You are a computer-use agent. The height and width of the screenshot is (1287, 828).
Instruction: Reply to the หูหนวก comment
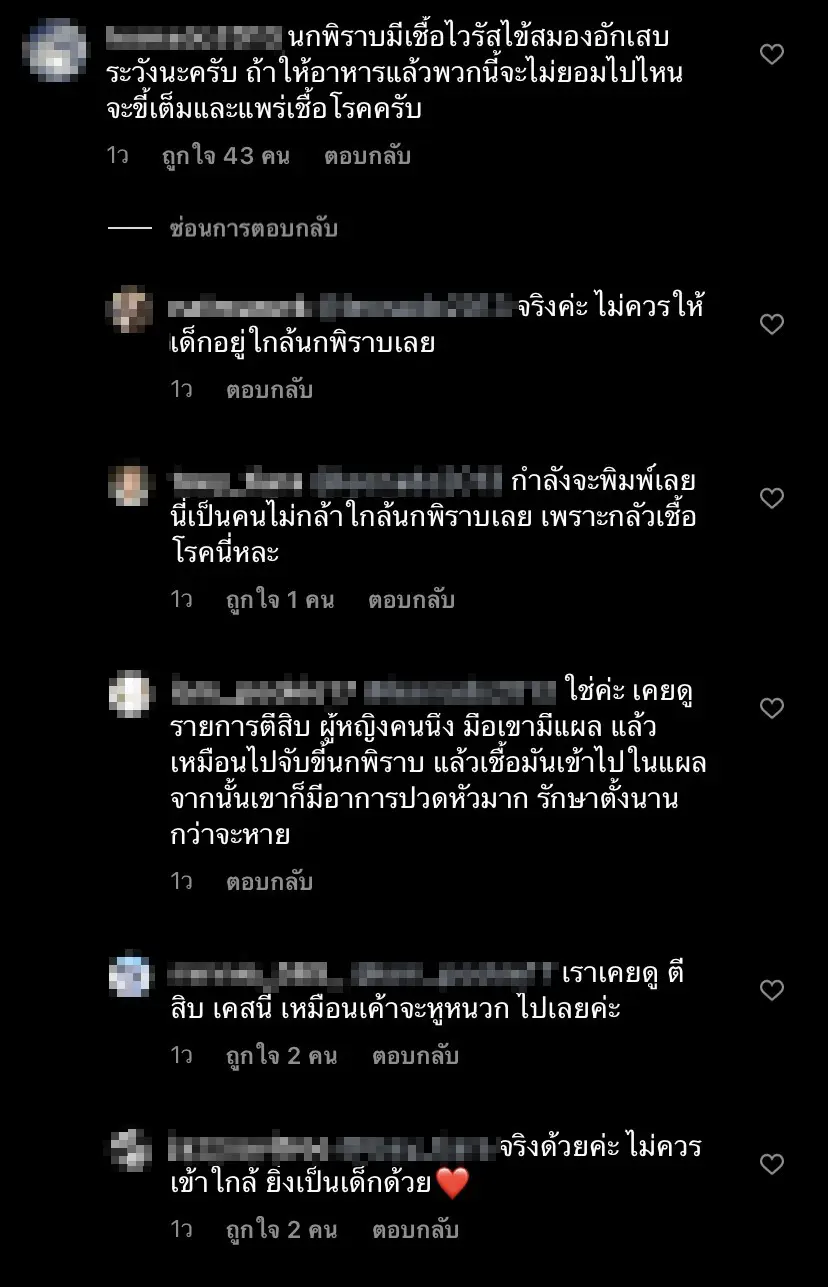[x=415, y=1055]
